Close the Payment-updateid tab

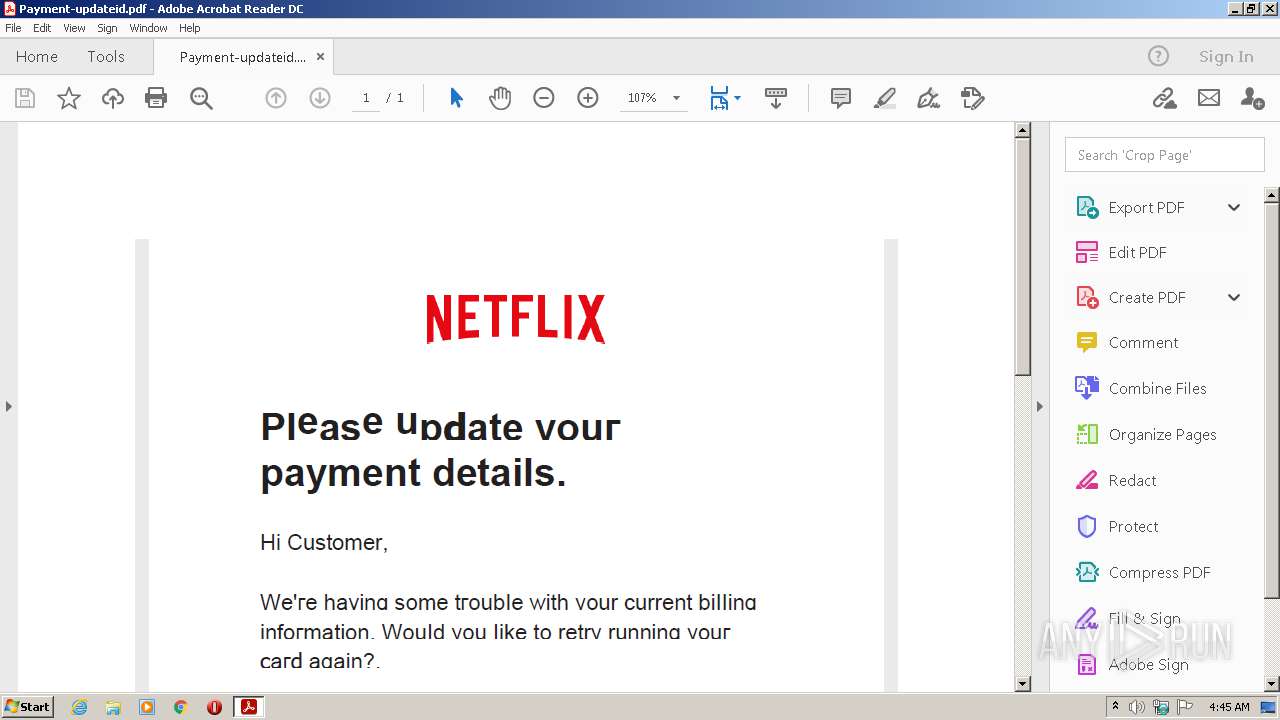(x=320, y=57)
